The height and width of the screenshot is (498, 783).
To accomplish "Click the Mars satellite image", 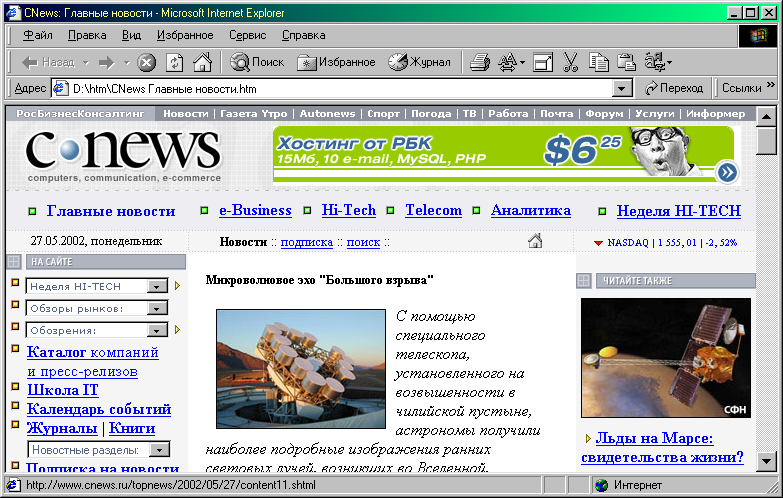I will (666, 358).
